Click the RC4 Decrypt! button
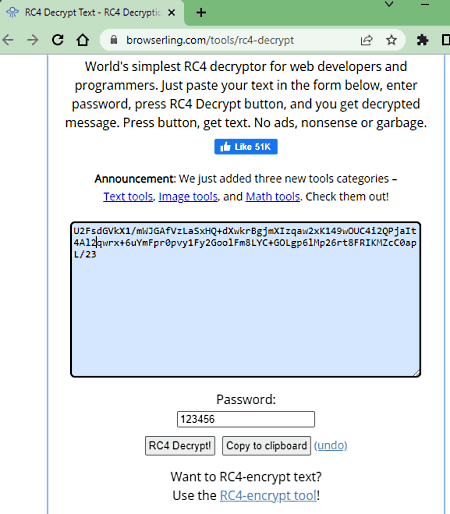This screenshot has height=514, width=450. [180, 446]
